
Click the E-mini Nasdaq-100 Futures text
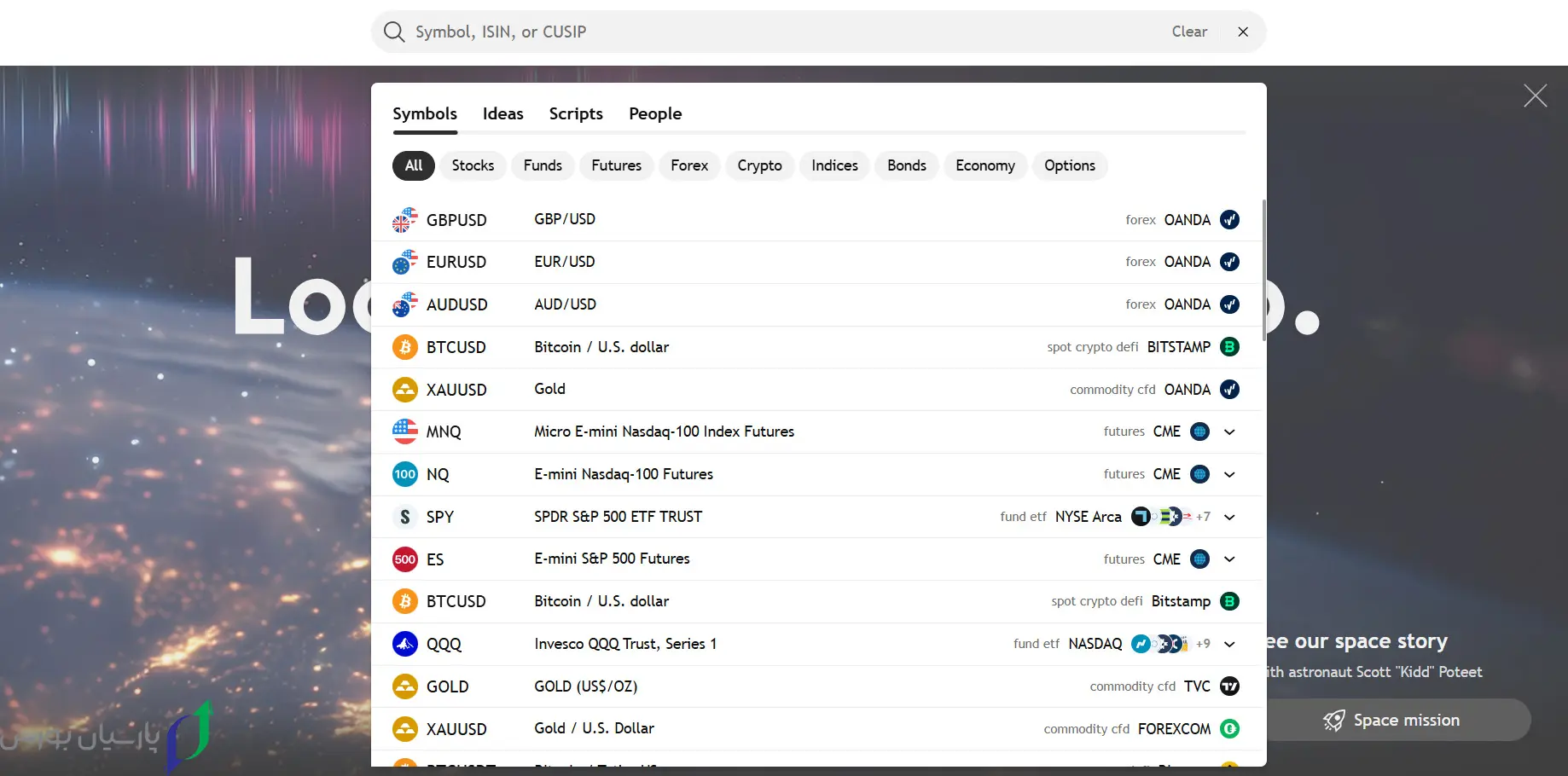624,474
